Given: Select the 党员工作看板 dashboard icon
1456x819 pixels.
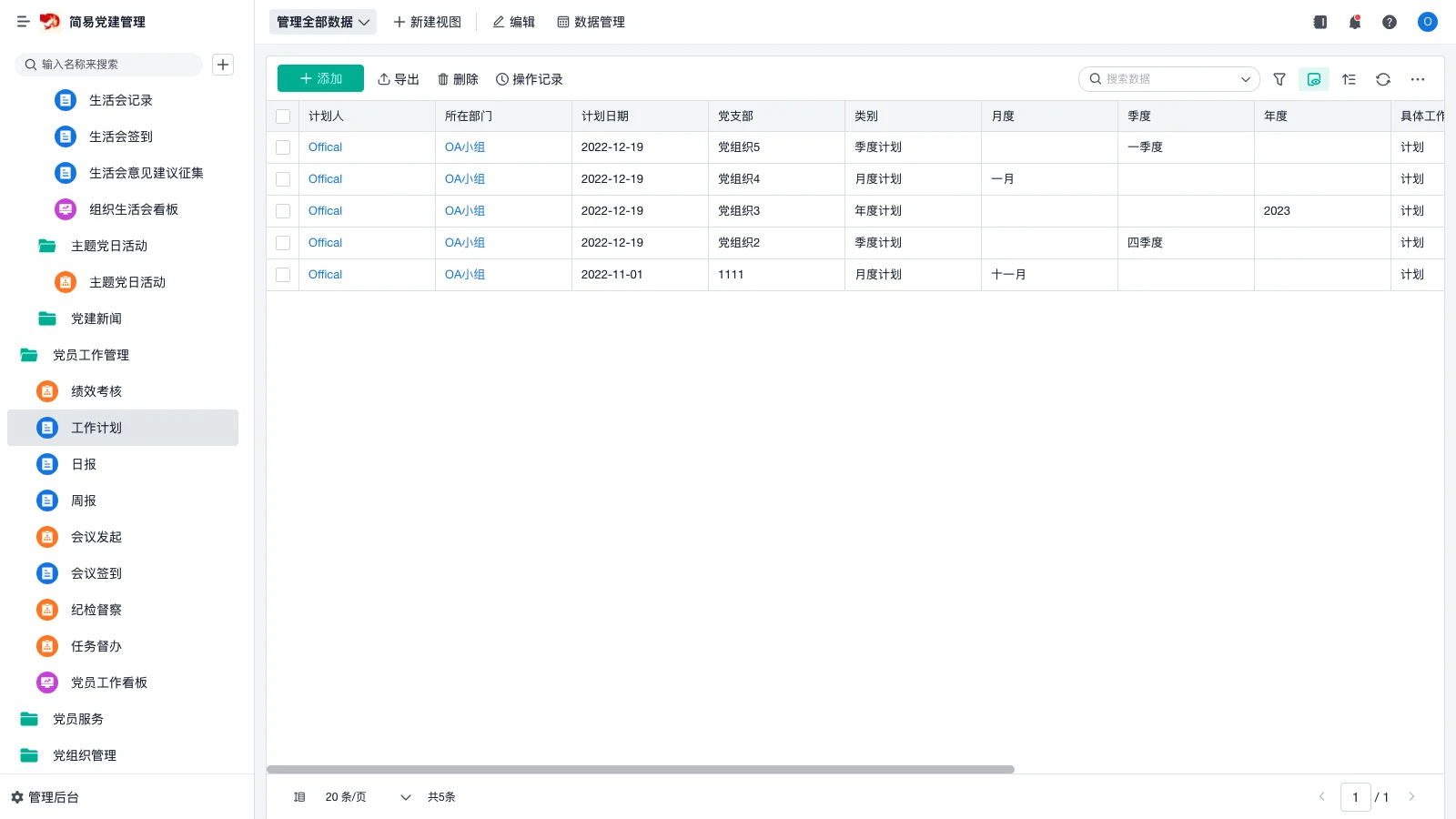Looking at the screenshot, I should 46,682.
